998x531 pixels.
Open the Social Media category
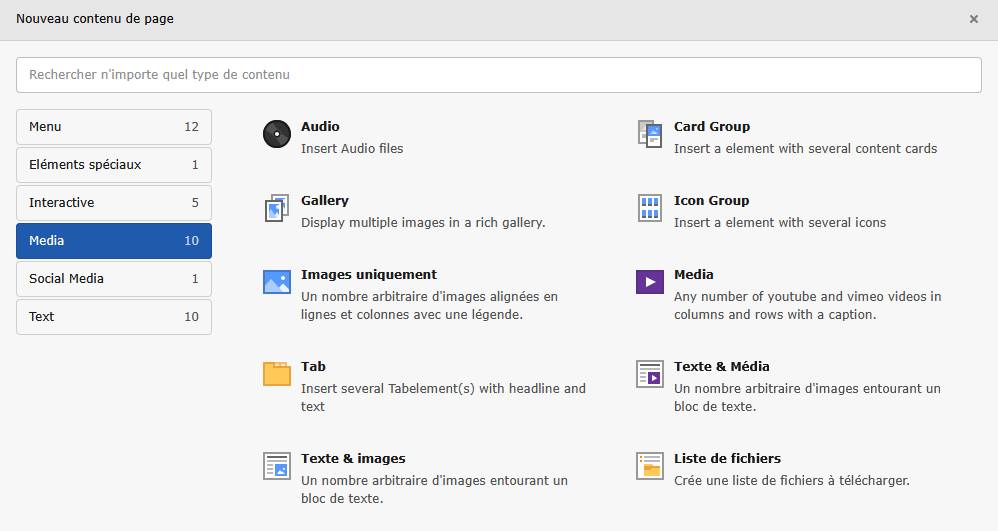point(114,279)
